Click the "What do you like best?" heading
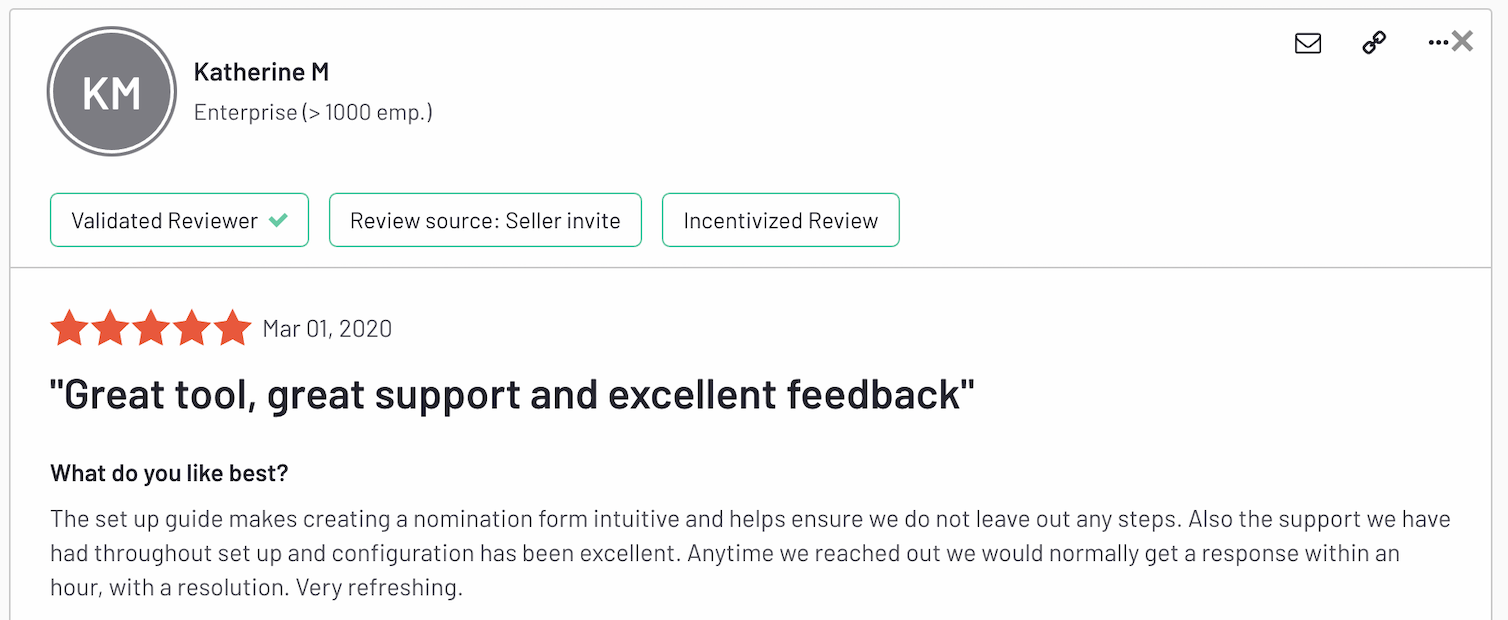The image size is (1508, 620). pos(169,473)
